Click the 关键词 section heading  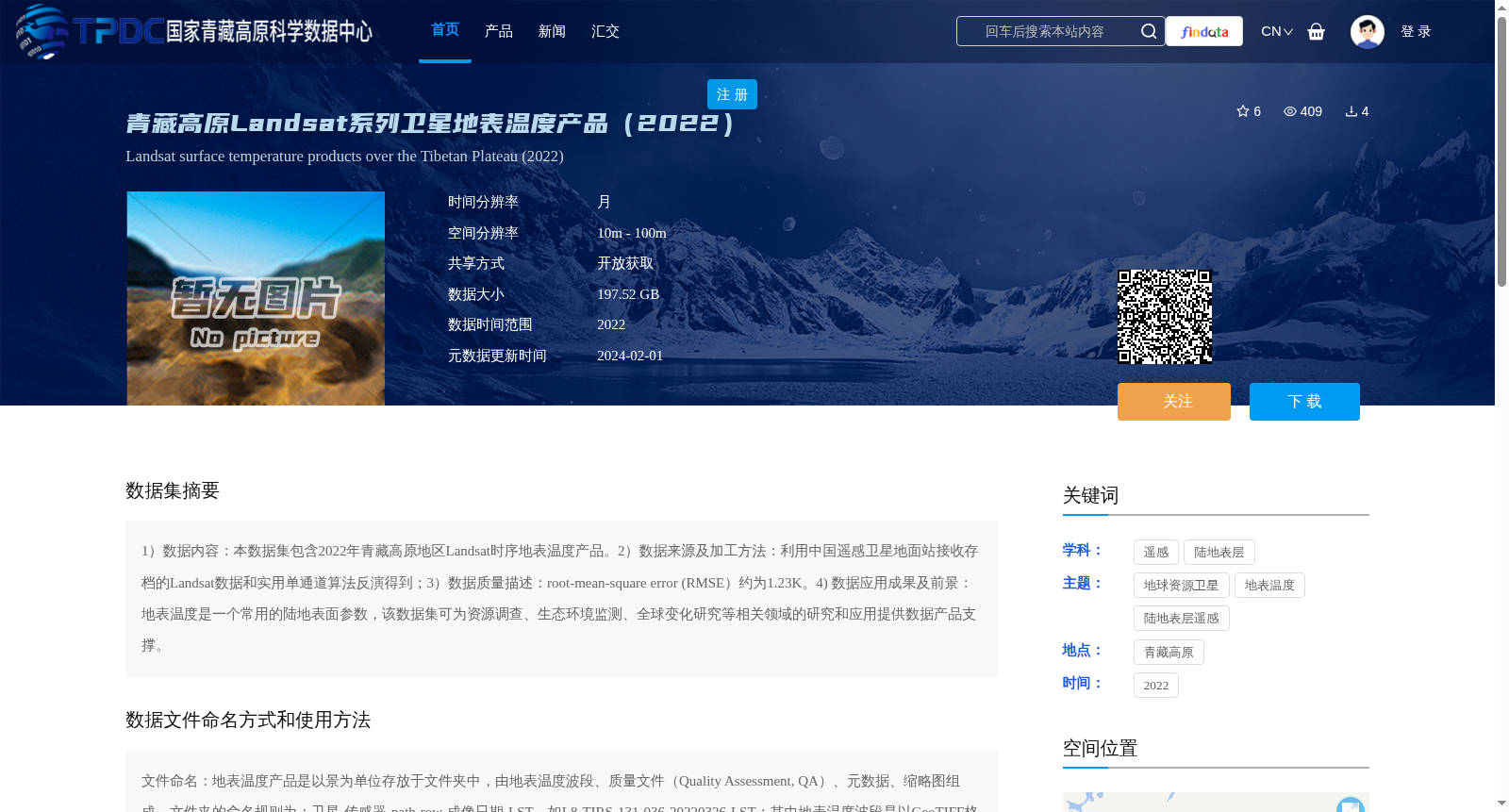(x=1091, y=496)
